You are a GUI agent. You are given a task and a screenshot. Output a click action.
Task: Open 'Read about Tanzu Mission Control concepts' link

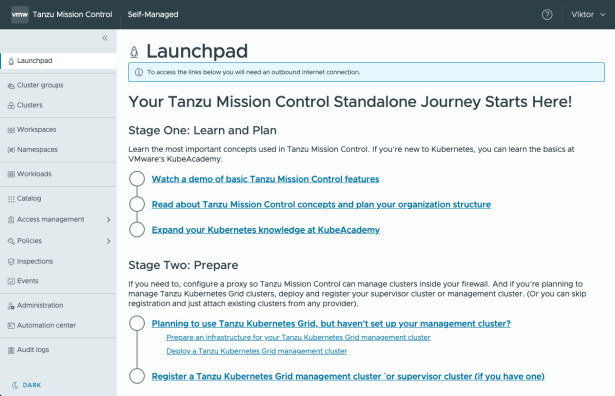pyautogui.click(x=321, y=205)
